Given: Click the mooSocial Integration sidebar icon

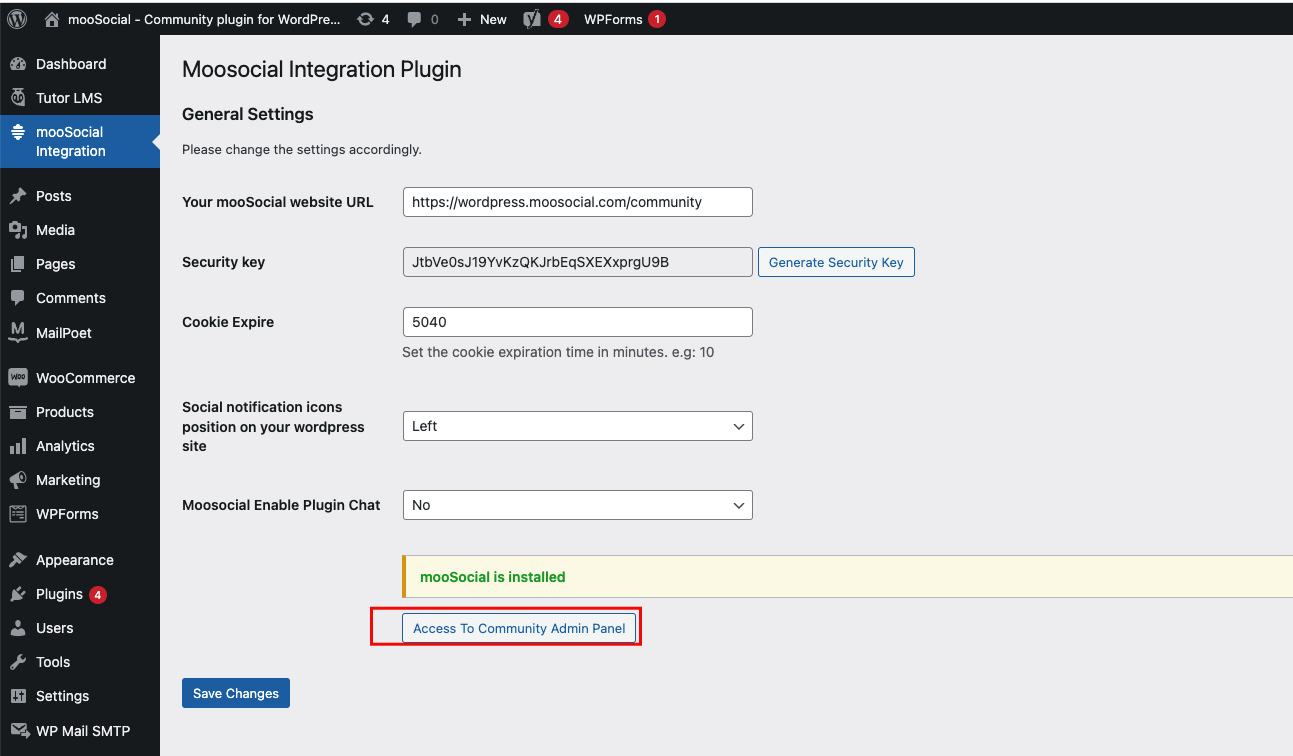Looking at the screenshot, I should coord(18,132).
